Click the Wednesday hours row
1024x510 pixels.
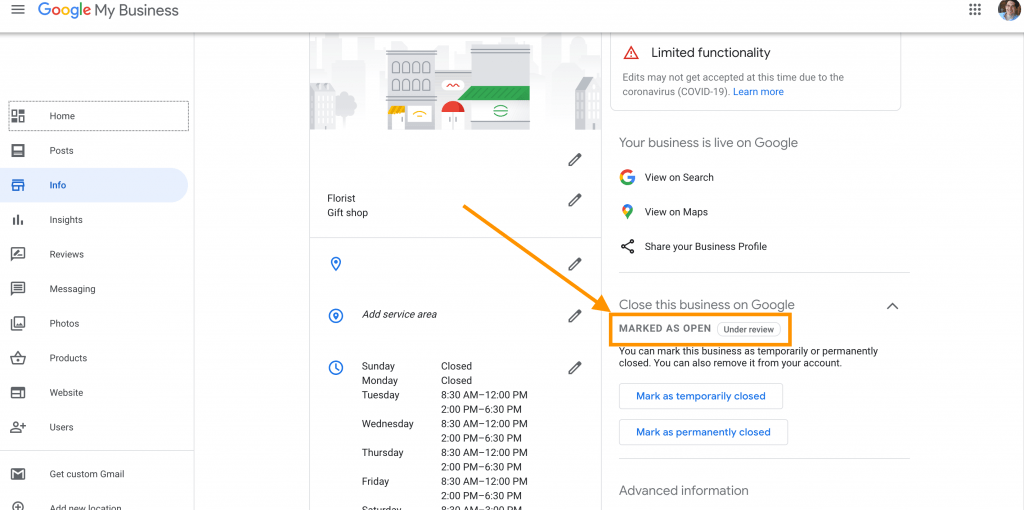pos(445,430)
